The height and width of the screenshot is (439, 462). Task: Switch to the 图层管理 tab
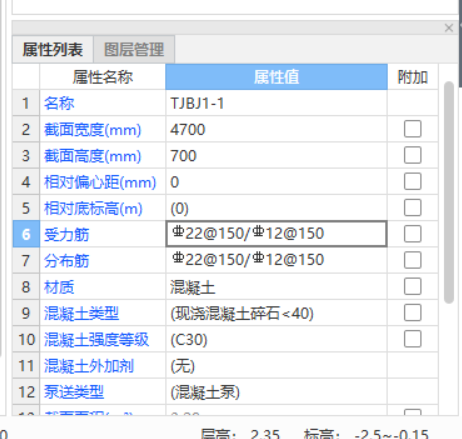point(134,49)
